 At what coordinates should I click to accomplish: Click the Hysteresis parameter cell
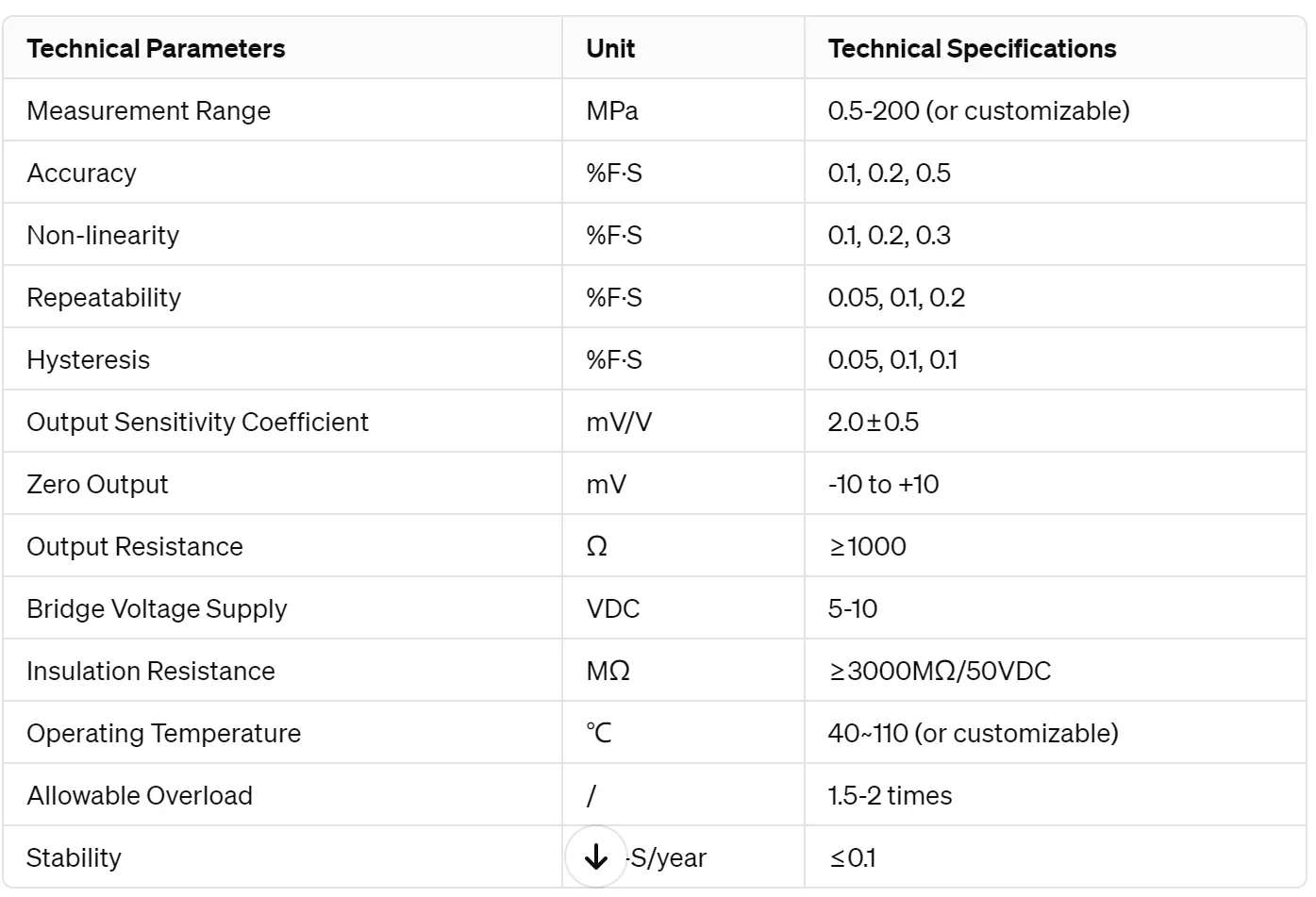[282, 359]
